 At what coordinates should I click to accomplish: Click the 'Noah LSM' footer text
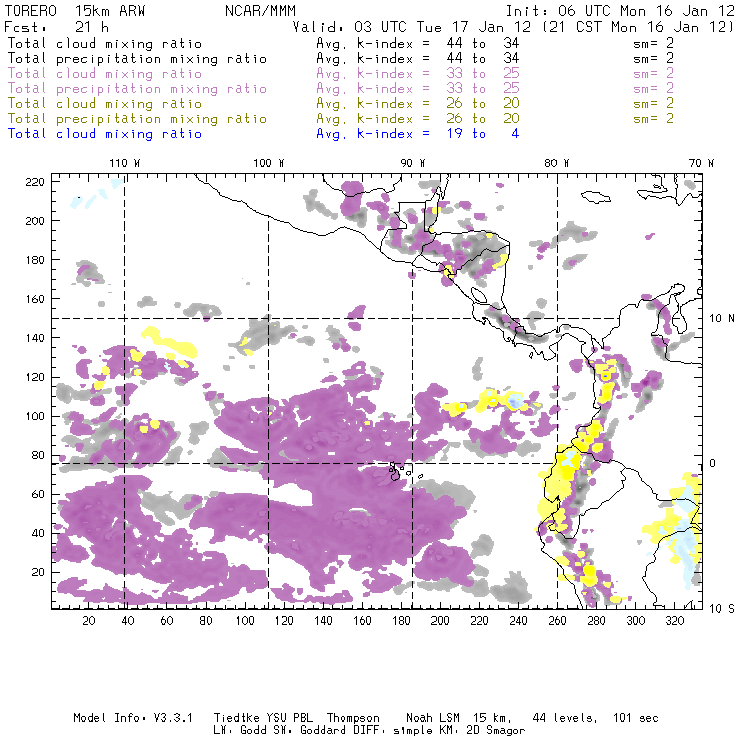point(433,718)
